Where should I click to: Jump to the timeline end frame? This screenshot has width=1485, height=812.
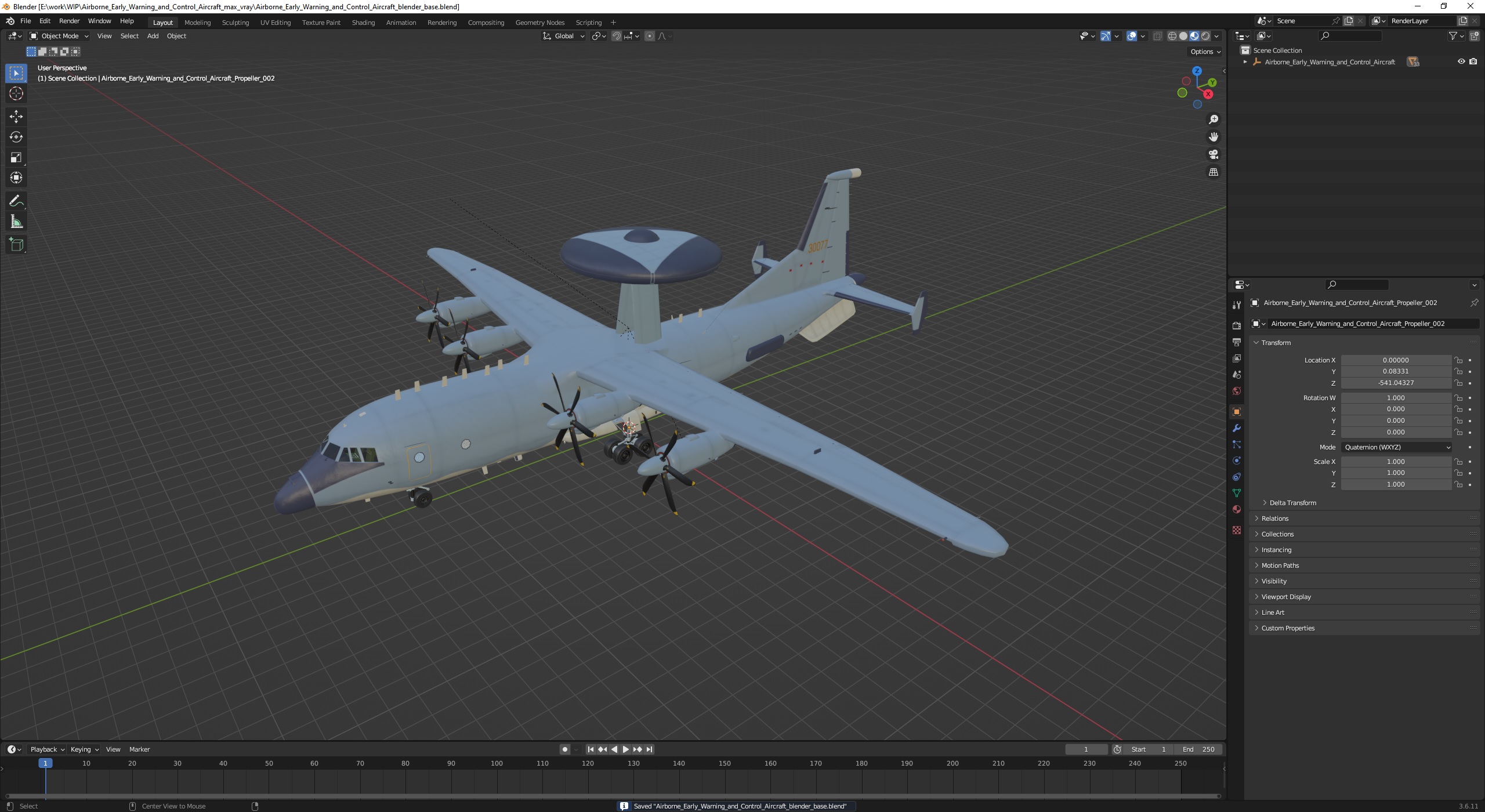coord(649,749)
